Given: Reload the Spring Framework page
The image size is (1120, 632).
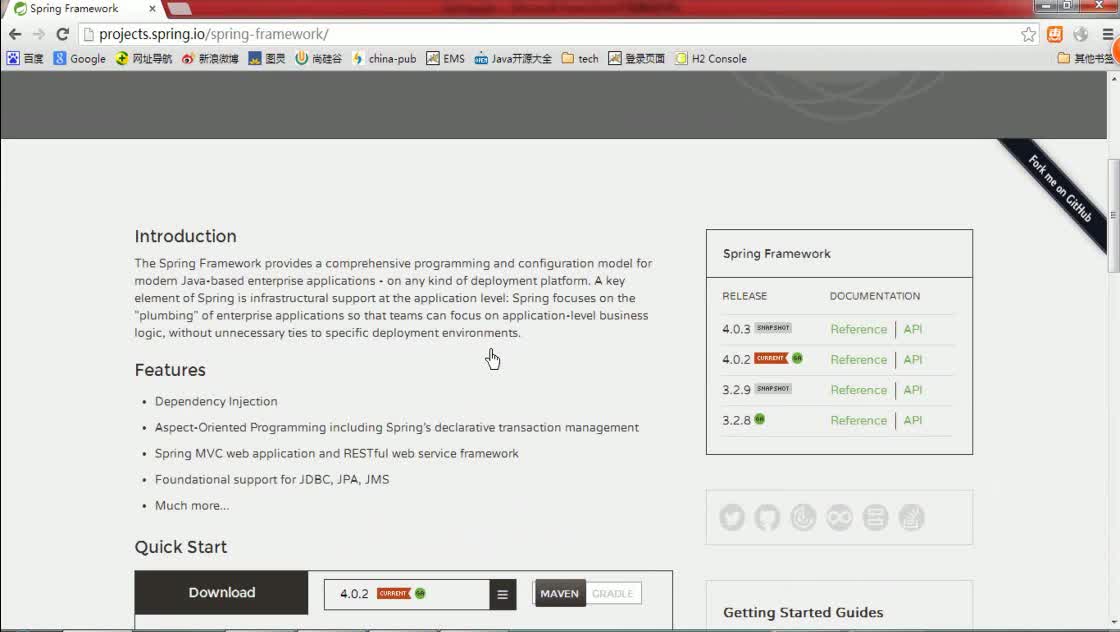Looking at the screenshot, I should (x=62, y=34).
